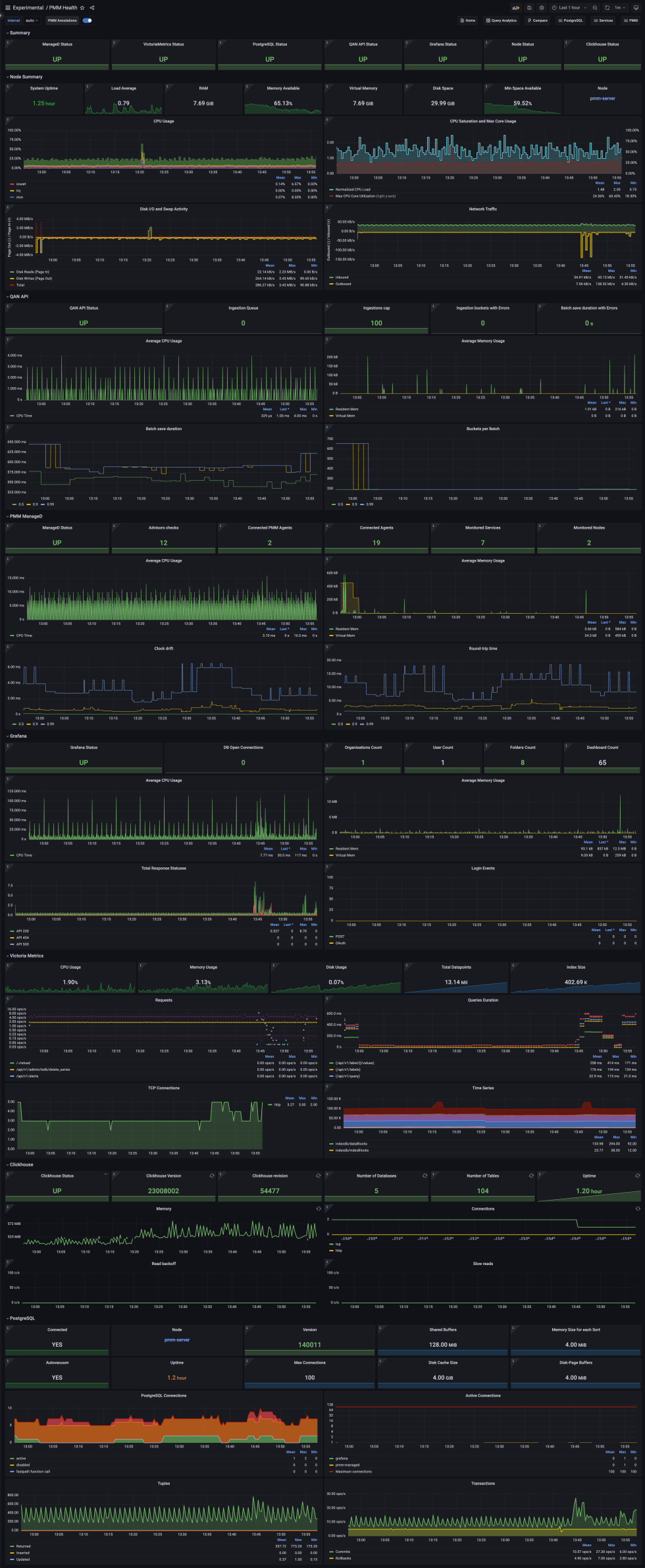
Task: Open dashboard settings gear icon
Action: 542,8
